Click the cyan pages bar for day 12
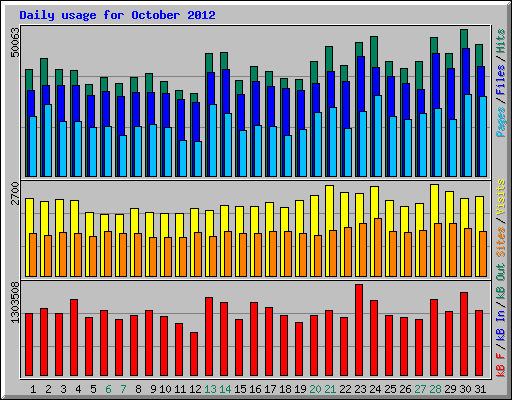The image size is (512, 400). (198, 159)
